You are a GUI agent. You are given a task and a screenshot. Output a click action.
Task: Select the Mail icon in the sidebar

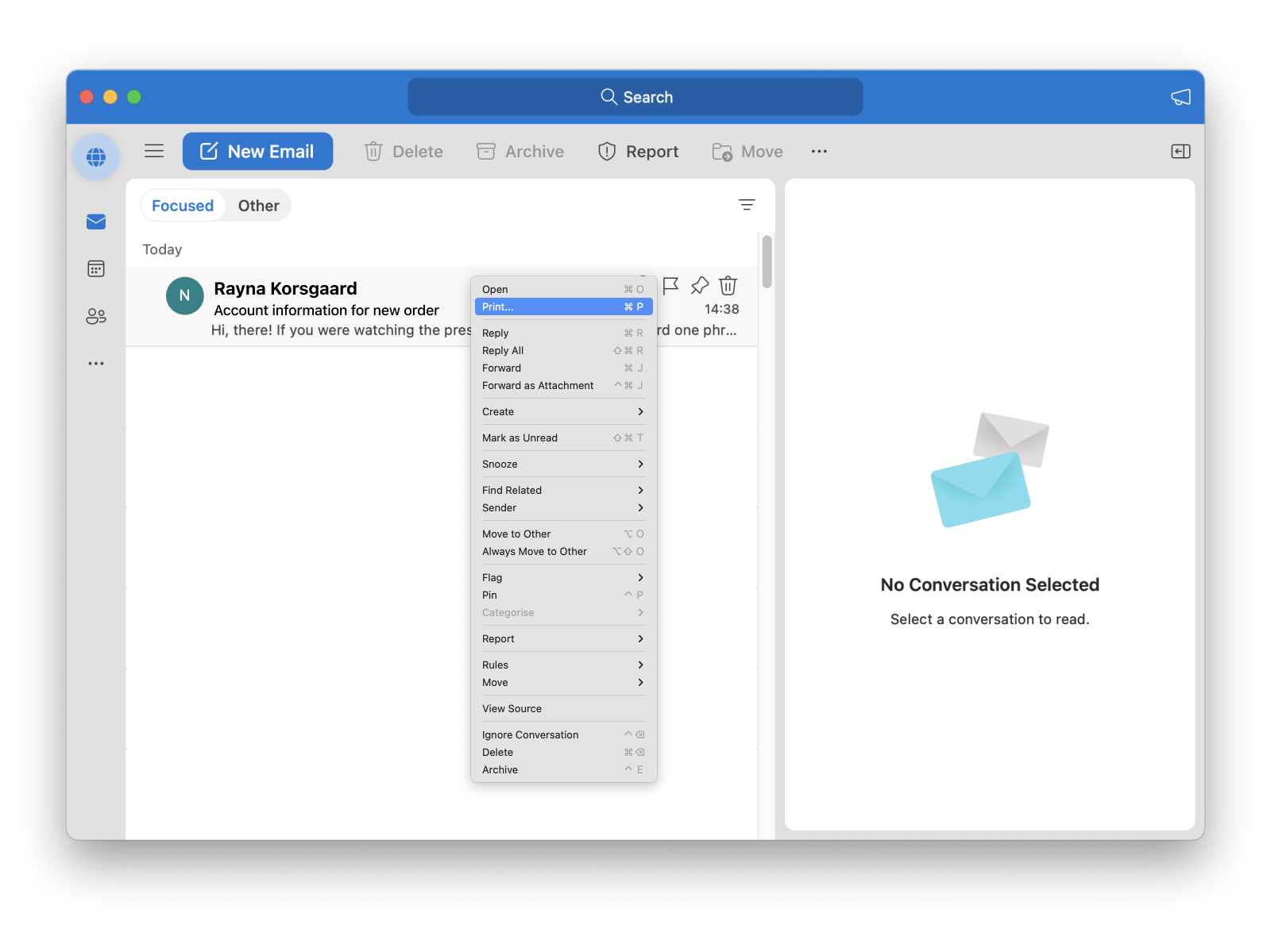coord(95,222)
